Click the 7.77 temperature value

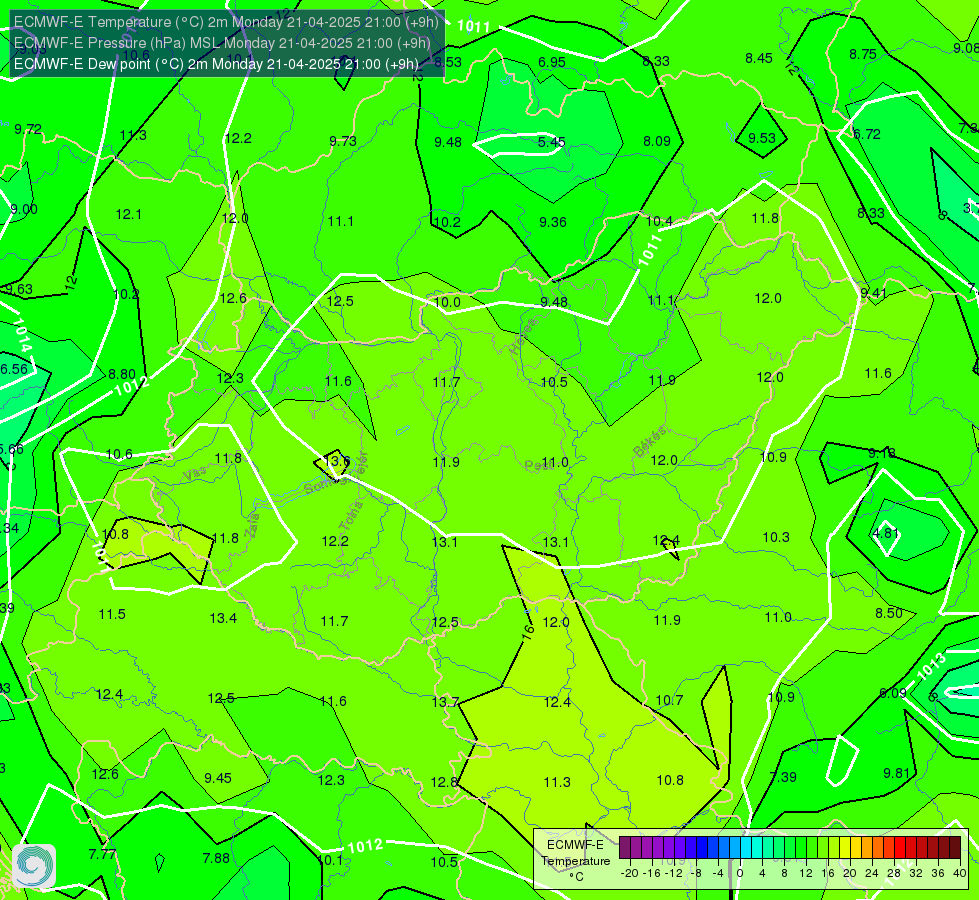coord(102,854)
